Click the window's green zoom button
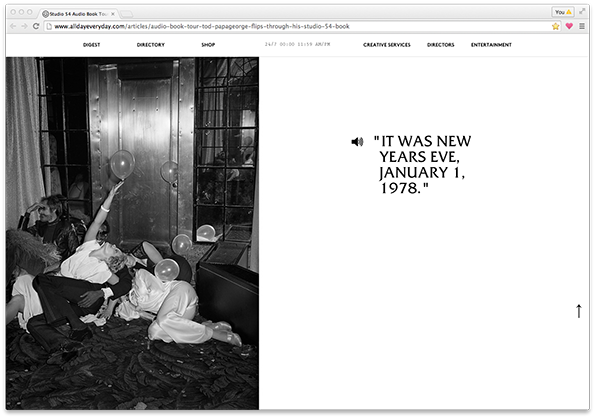Image resolution: width=595 pixels, height=418 pixels. coord(30,12)
